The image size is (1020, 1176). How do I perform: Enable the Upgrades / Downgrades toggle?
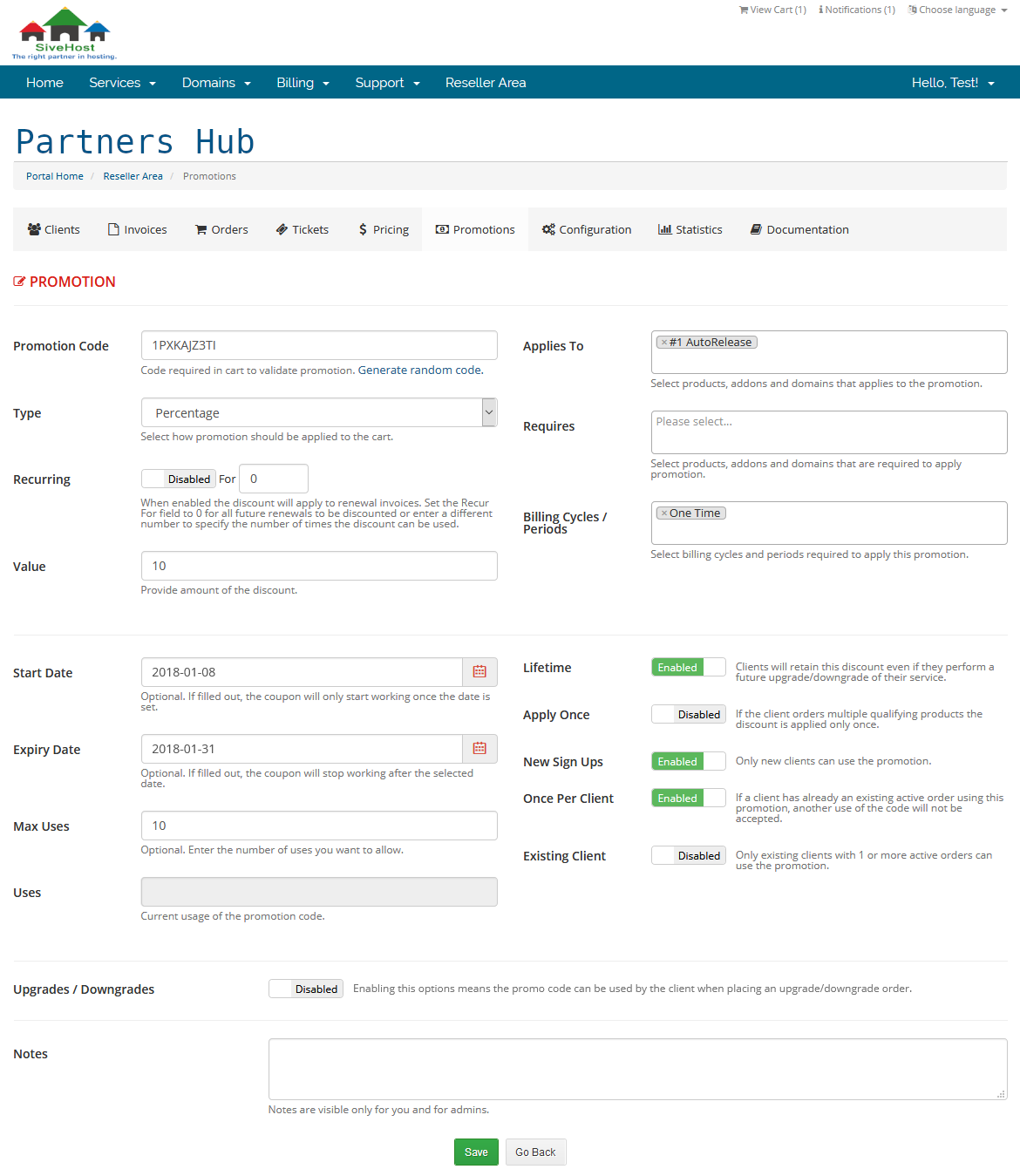(x=305, y=989)
